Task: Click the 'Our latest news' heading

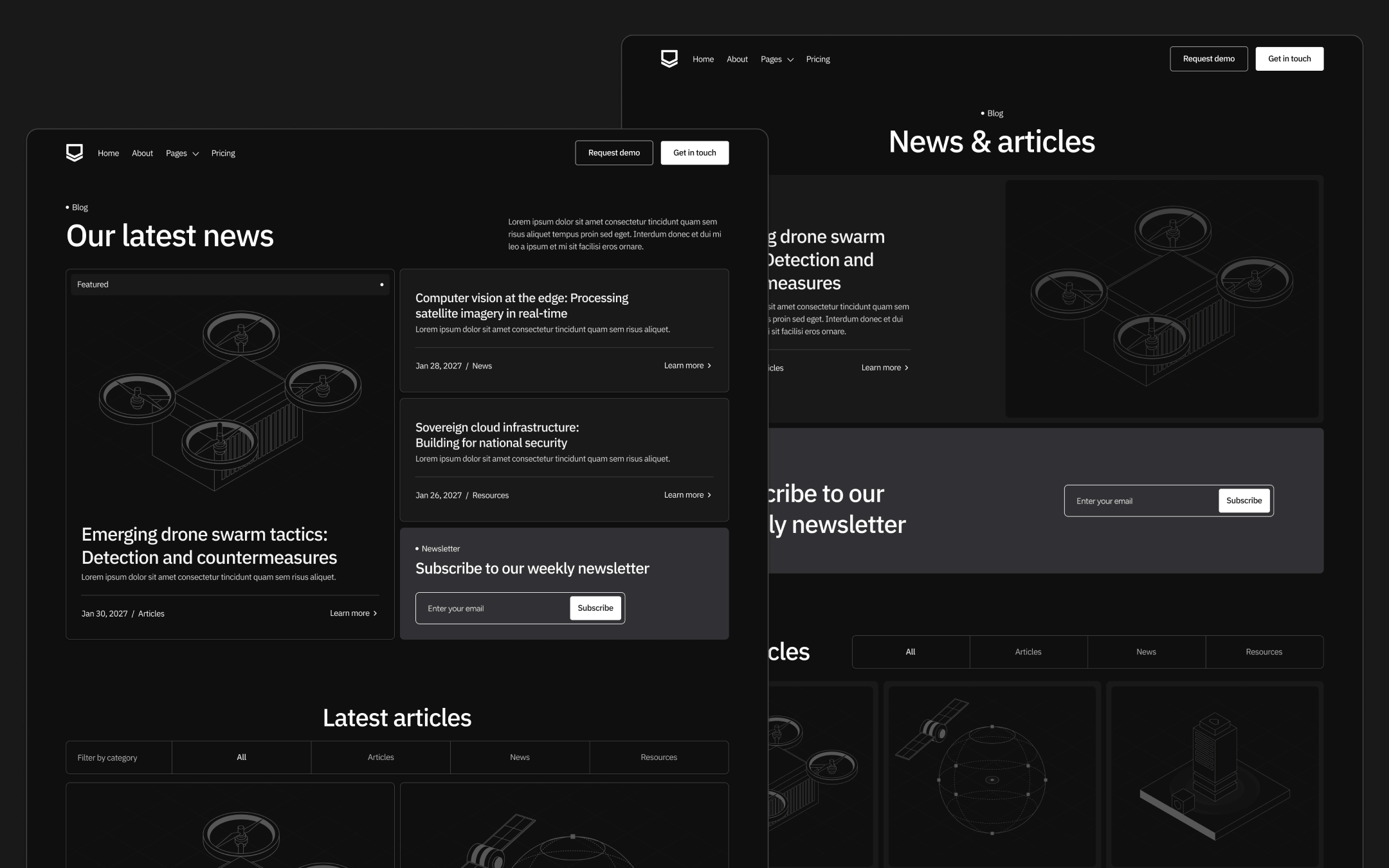Action: [x=170, y=235]
